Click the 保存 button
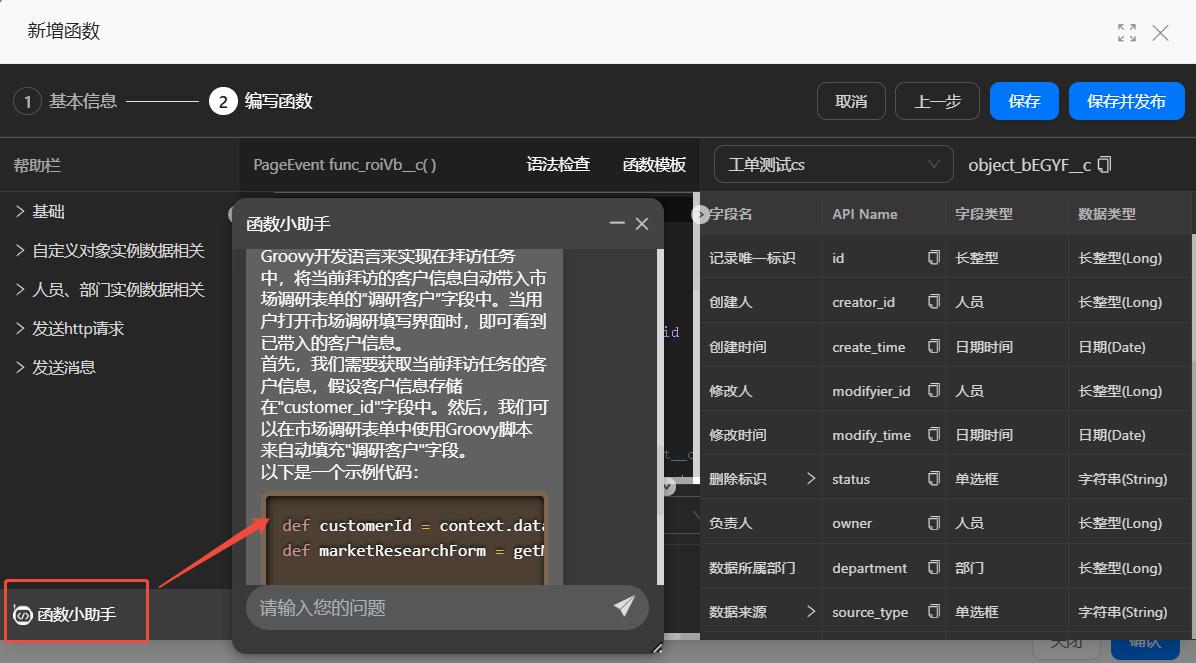 point(1024,101)
